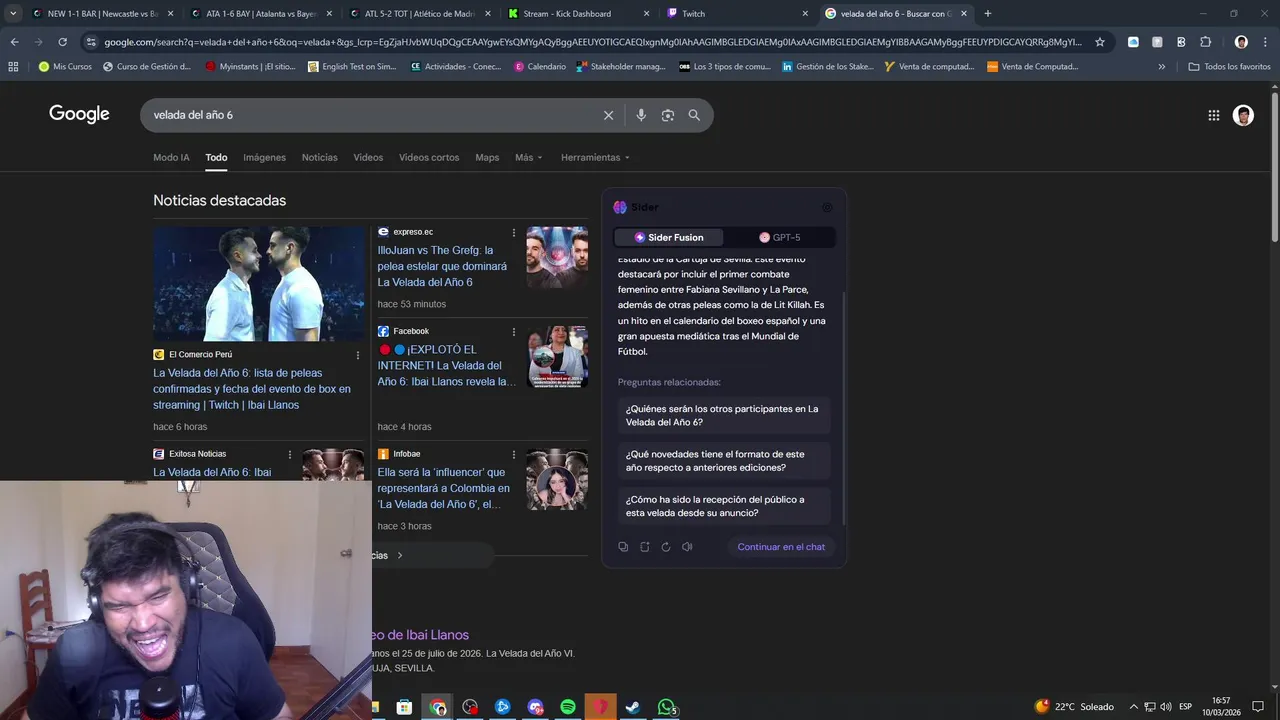The height and width of the screenshot is (720, 1280).
Task: Click the velada del año 6 search field
Action: point(370,115)
